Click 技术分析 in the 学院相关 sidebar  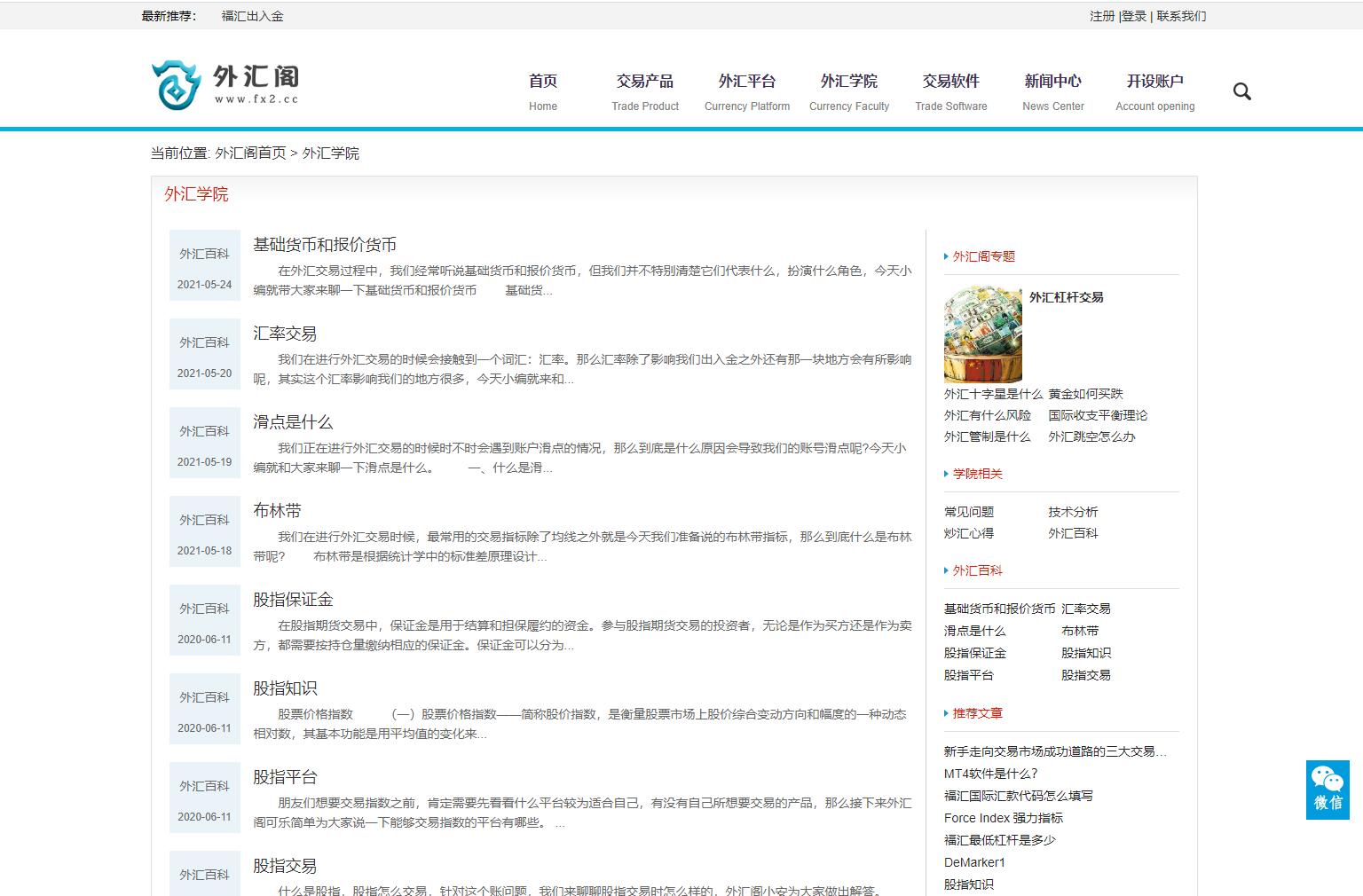(1073, 512)
